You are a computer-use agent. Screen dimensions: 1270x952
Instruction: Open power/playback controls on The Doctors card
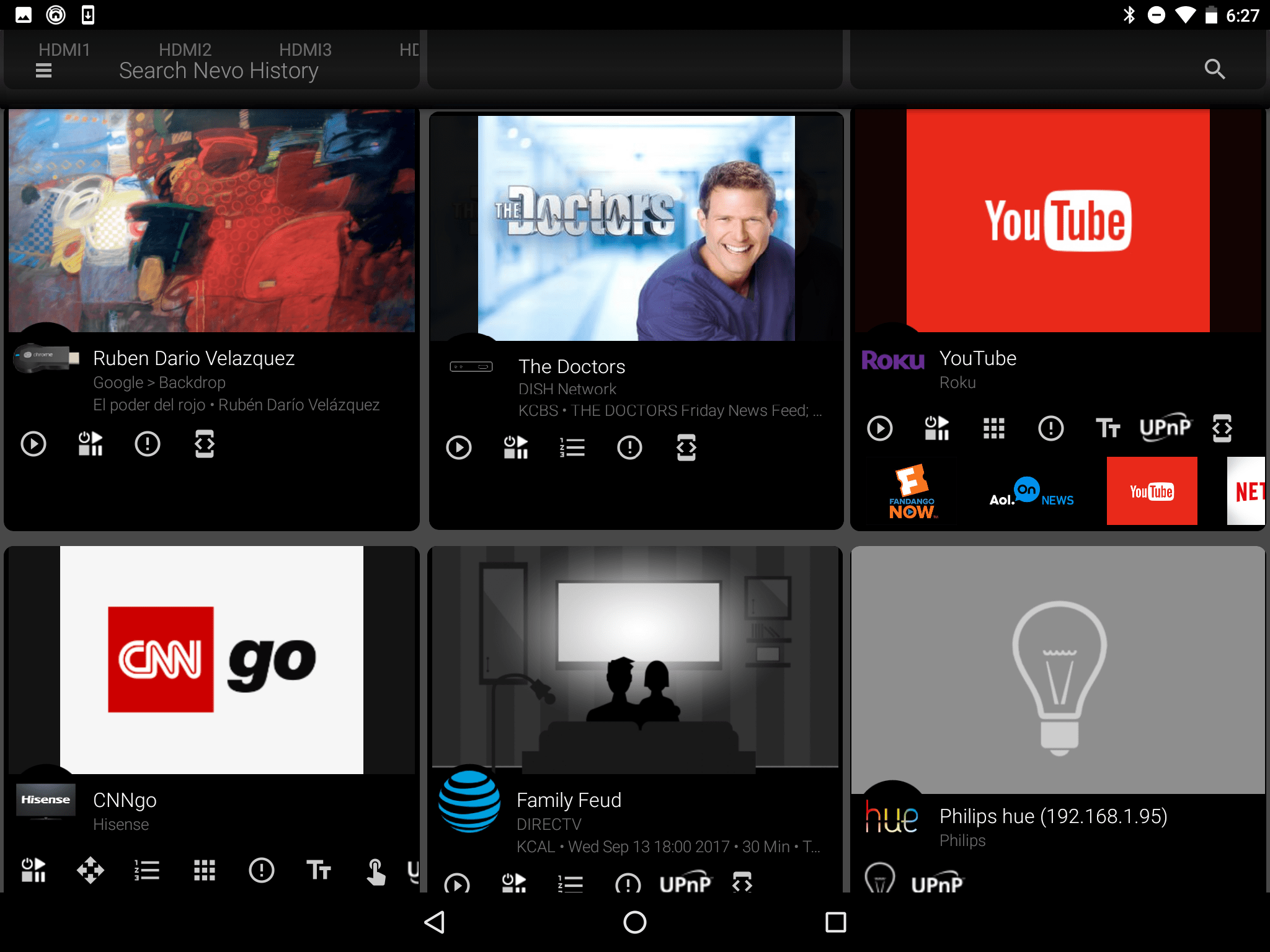pos(515,447)
